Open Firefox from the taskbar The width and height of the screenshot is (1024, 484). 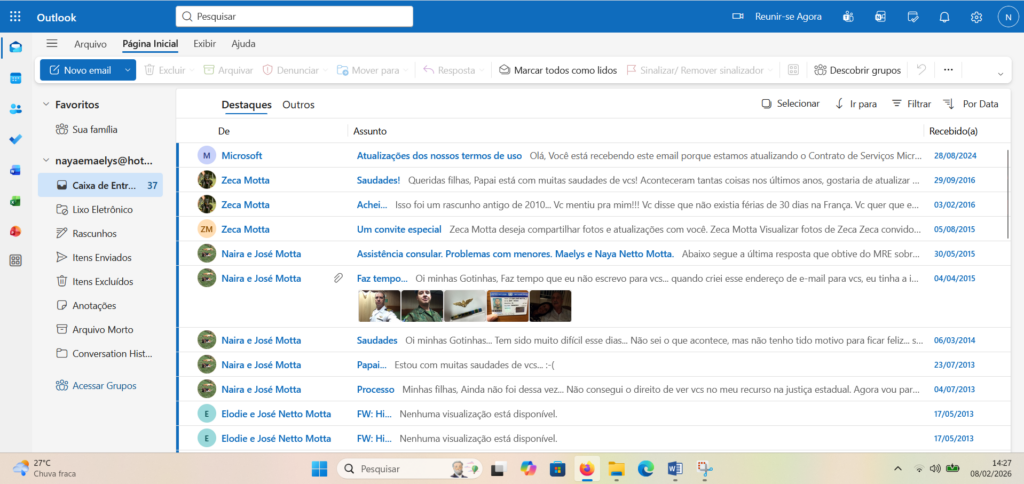click(586, 468)
